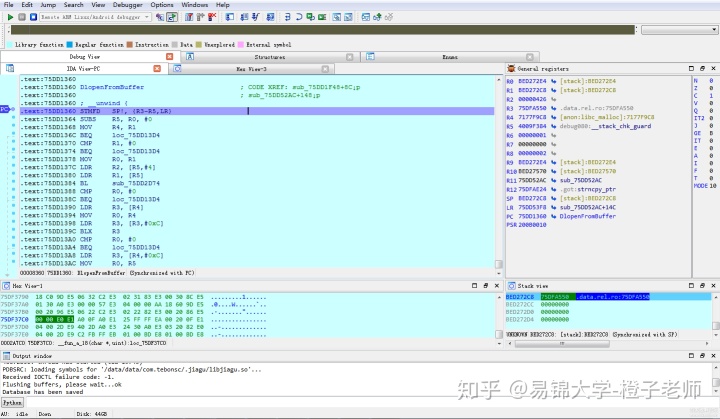720x419 pixels.
Task: Switch to the Structures tab
Action: click(x=270, y=57)
